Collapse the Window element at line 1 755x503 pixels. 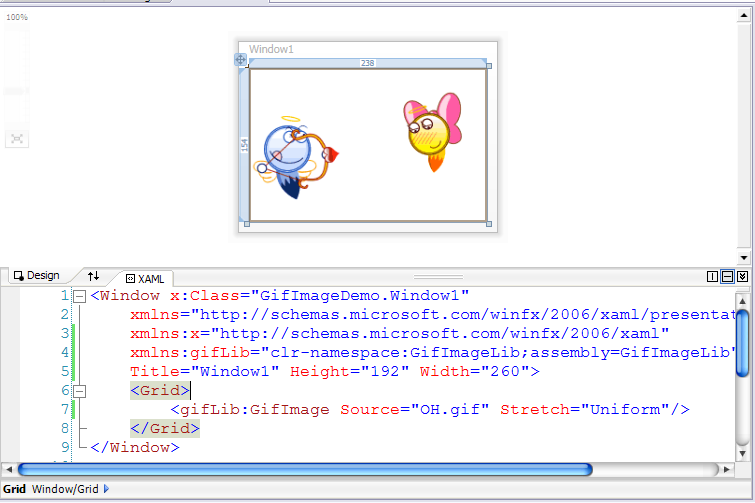pos(79,296)
